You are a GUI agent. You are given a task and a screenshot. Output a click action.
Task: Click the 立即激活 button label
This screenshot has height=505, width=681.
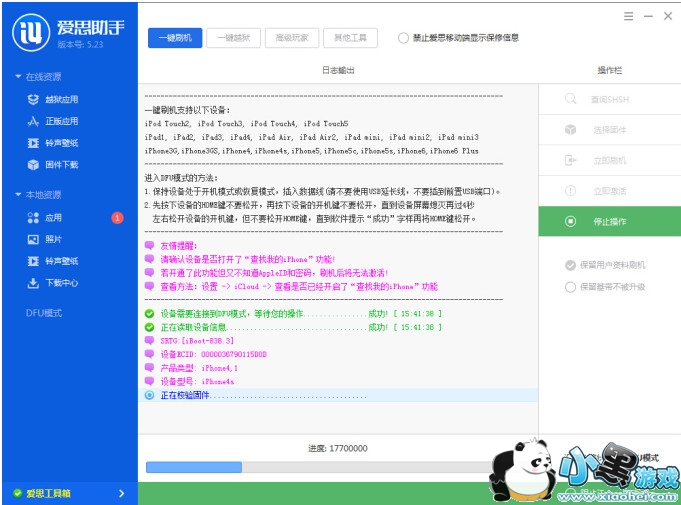(610, 191)
